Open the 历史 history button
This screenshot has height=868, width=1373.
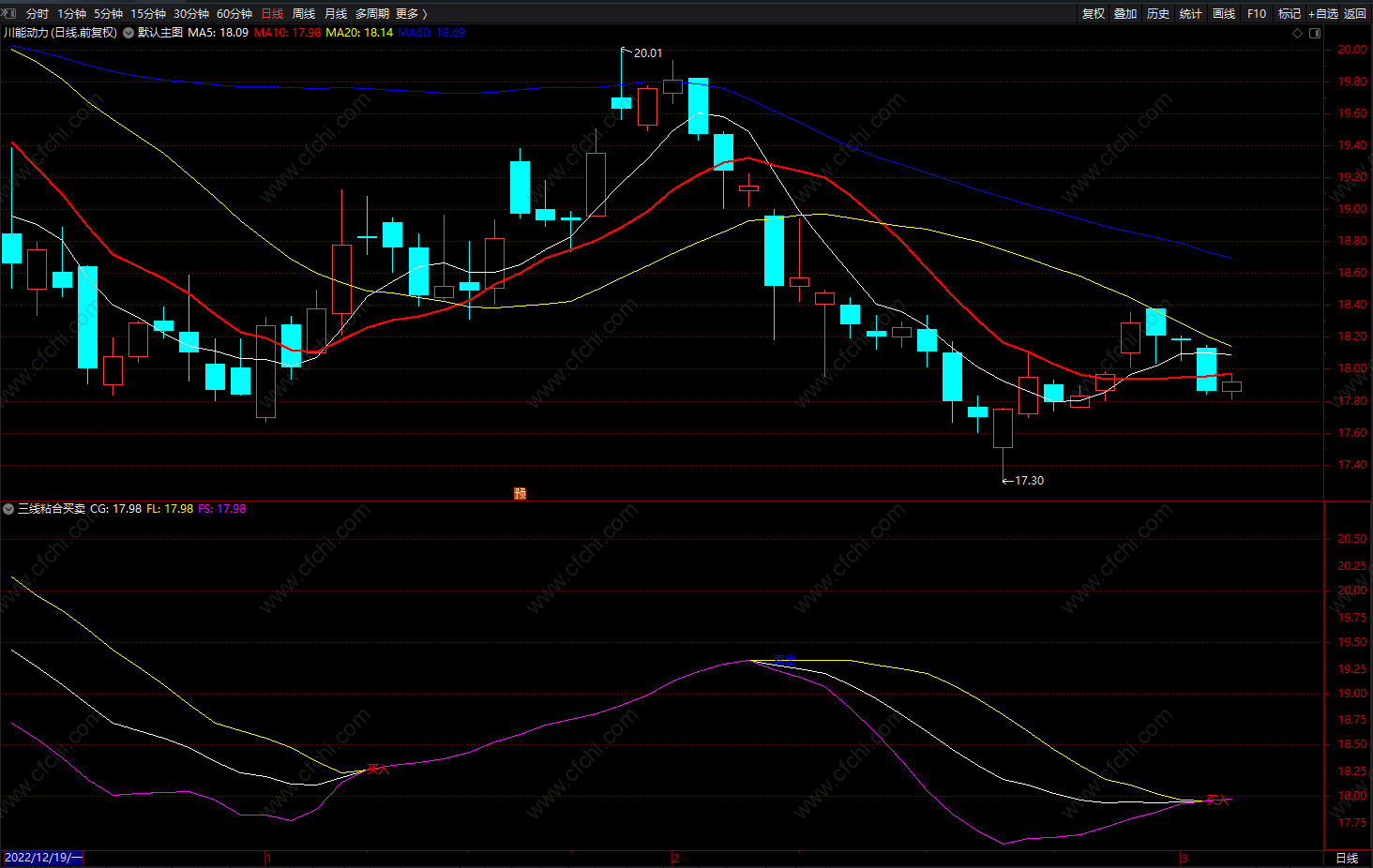pos(1158,14)
